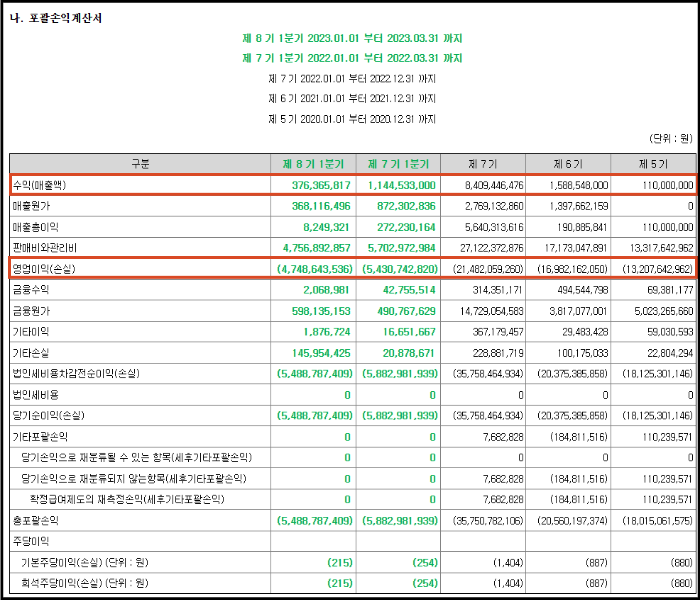Select the 기타포괄손익 row label
This screenshot has height=600, width=700.
(40, 437)
